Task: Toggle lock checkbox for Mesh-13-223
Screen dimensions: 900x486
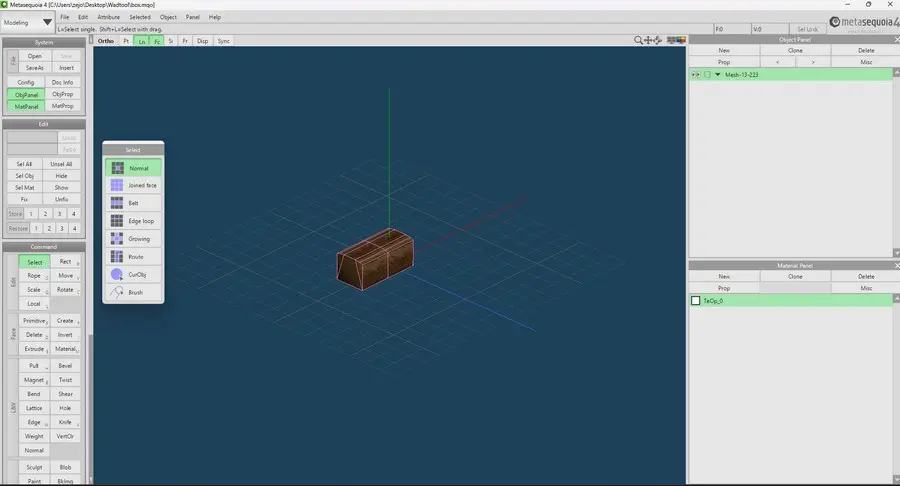Action: (707, 75)
